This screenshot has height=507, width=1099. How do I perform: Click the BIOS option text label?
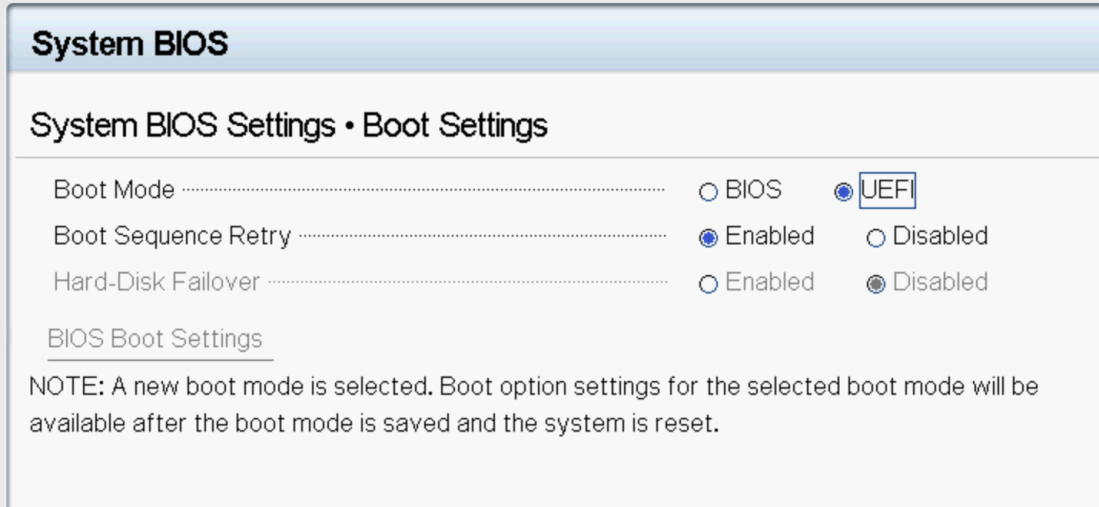point(753,190)
